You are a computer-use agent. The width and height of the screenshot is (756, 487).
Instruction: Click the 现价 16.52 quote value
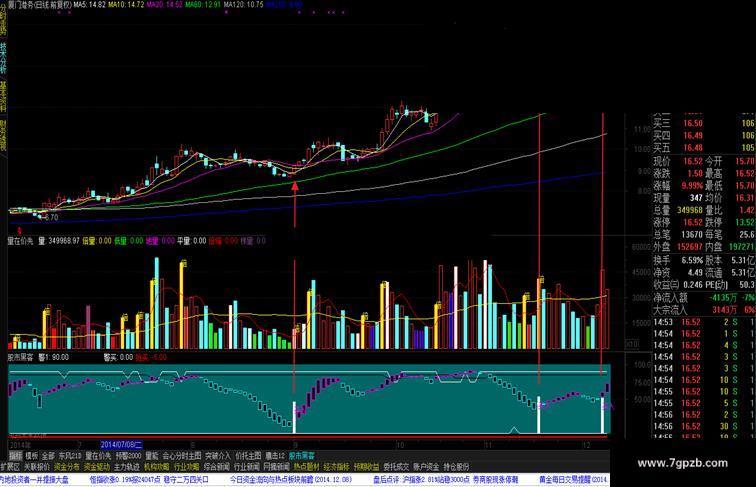click(x=693, y=161)
